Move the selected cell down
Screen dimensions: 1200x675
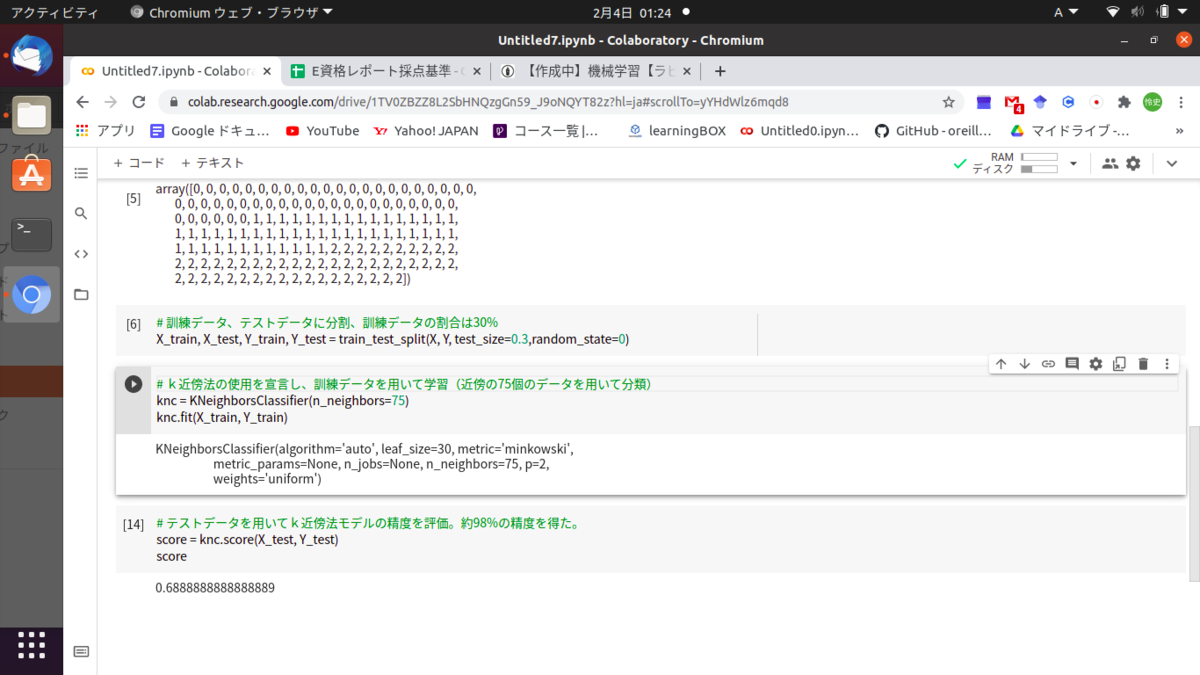coord(1024,364)
